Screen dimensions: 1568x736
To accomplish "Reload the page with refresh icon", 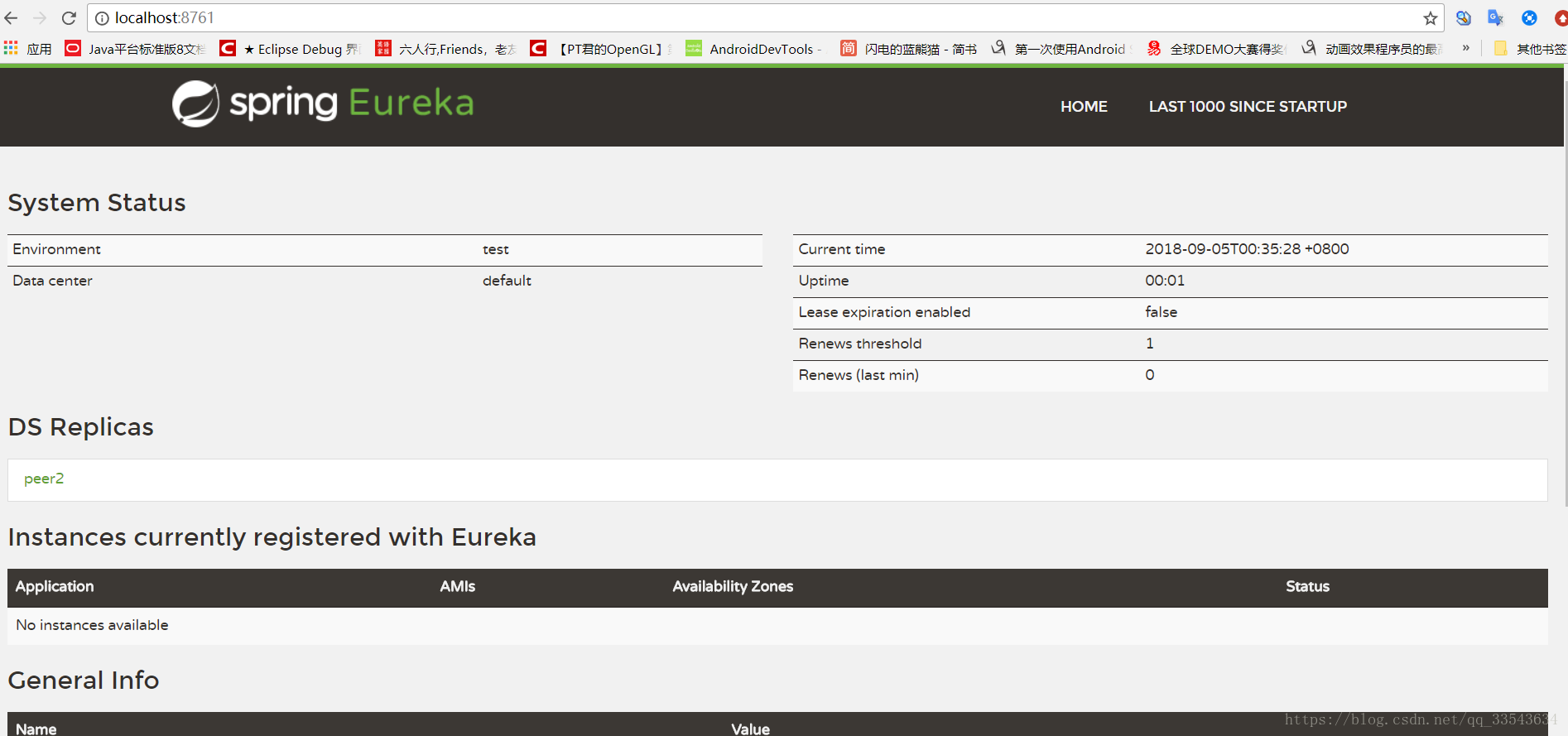I will click(69, 17).
